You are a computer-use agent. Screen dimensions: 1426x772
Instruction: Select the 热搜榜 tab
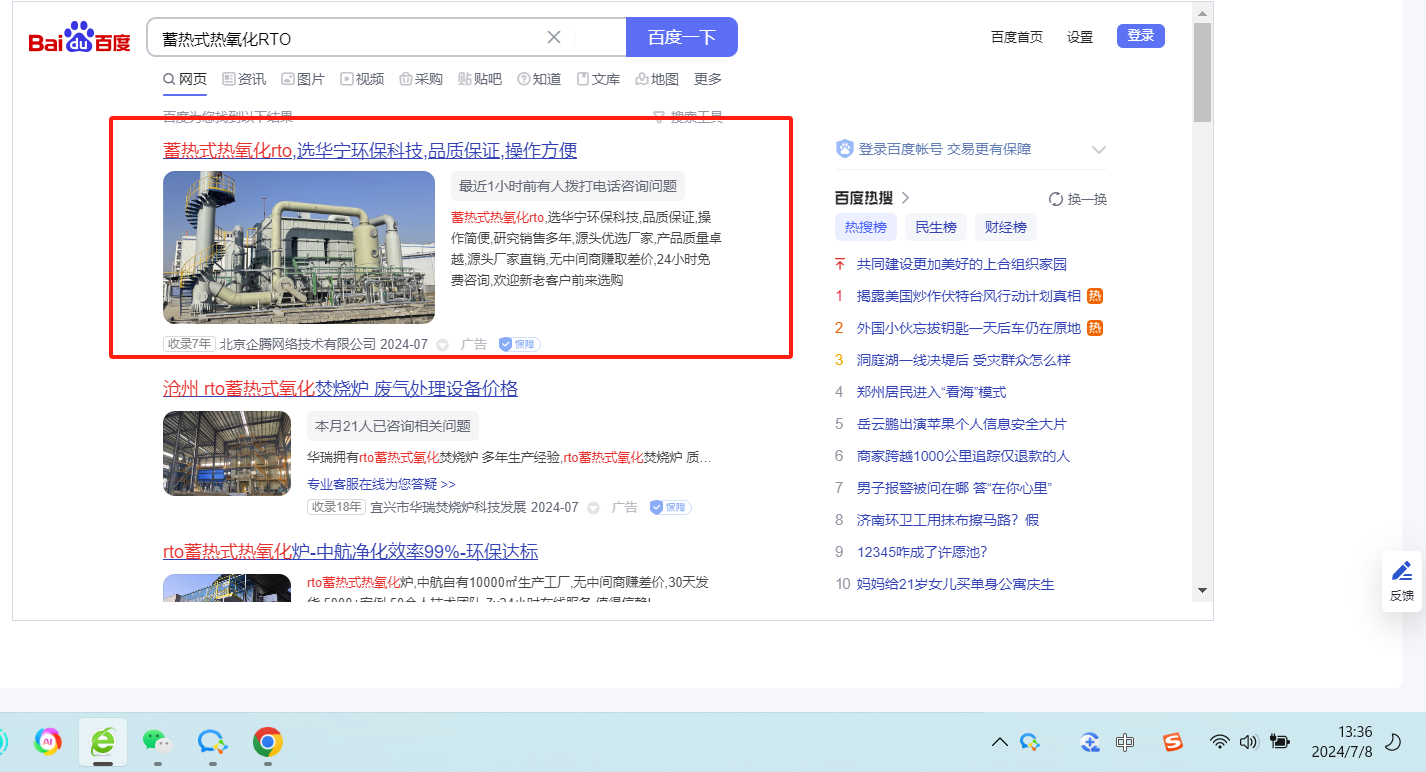click(x=866, y=227)
